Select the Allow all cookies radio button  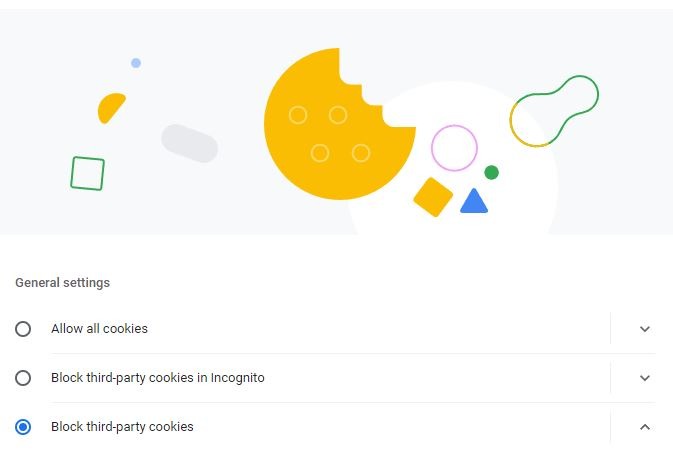coord(23,329)
